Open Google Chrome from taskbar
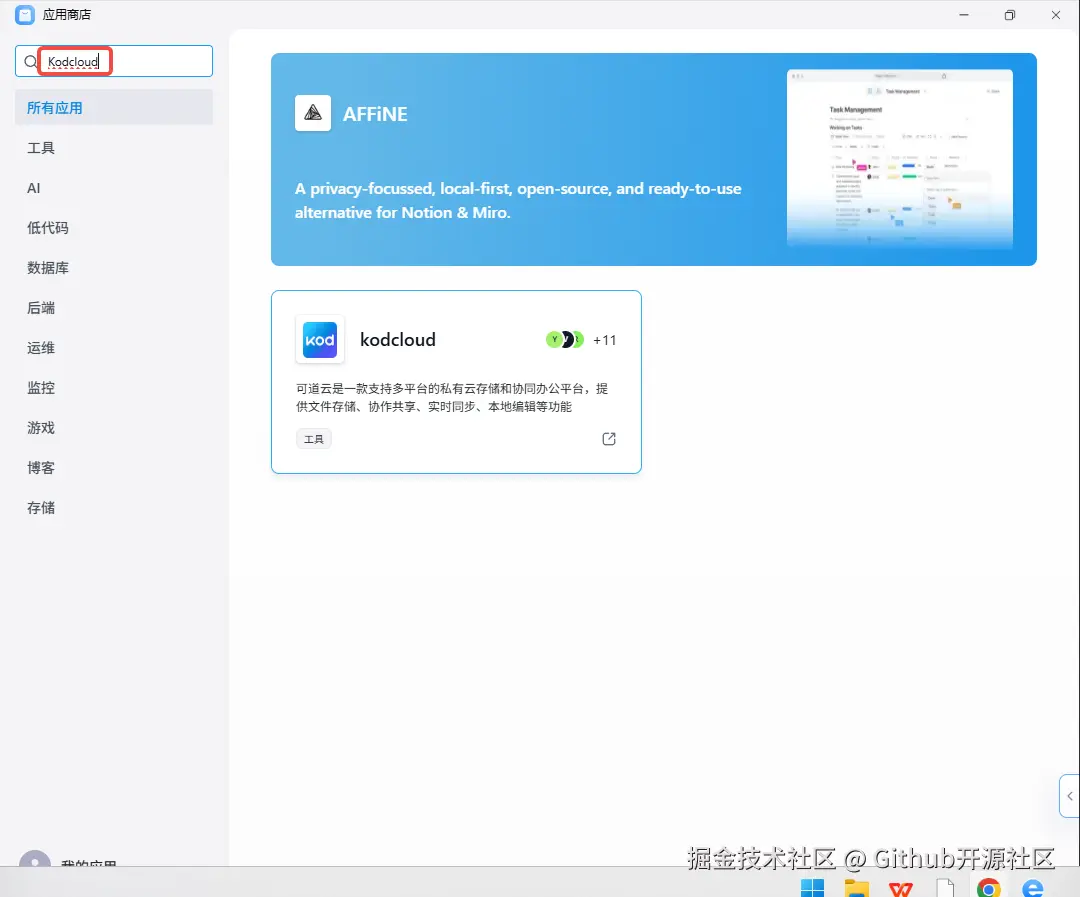The height and width of the screenshot is (897, 1080). [989, 887]
